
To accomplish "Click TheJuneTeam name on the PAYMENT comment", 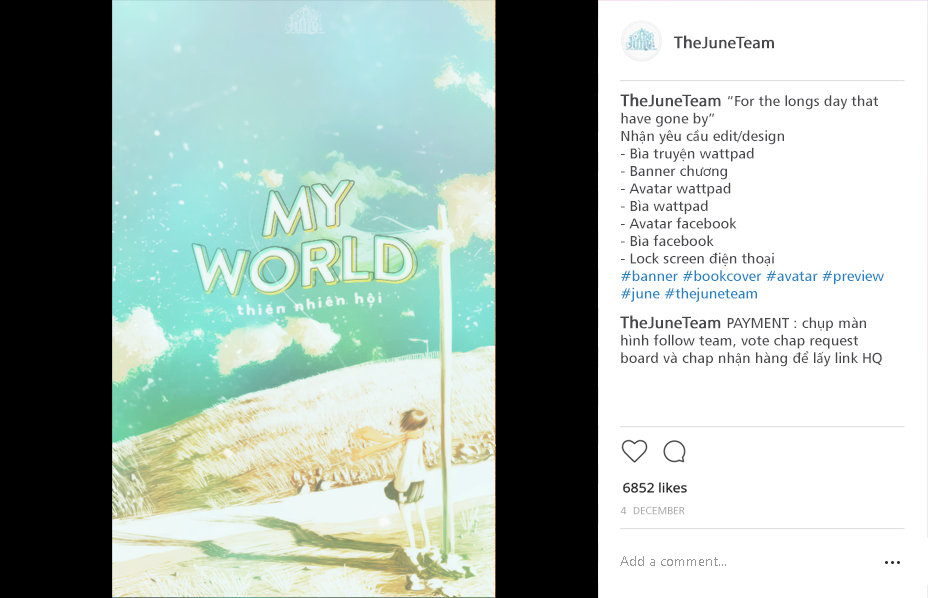I will point(671,323).
